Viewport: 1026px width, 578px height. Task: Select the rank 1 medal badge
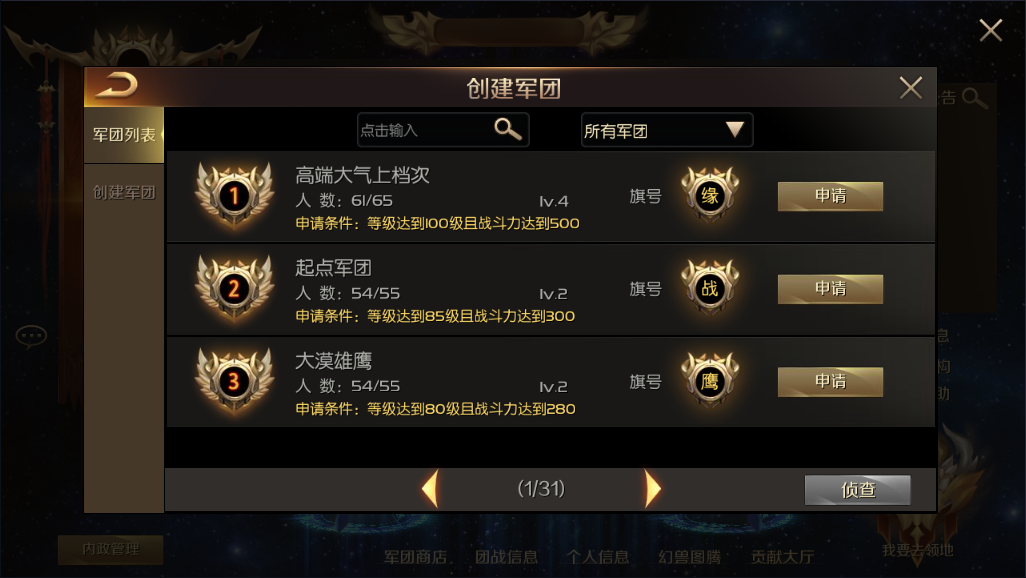234,195
